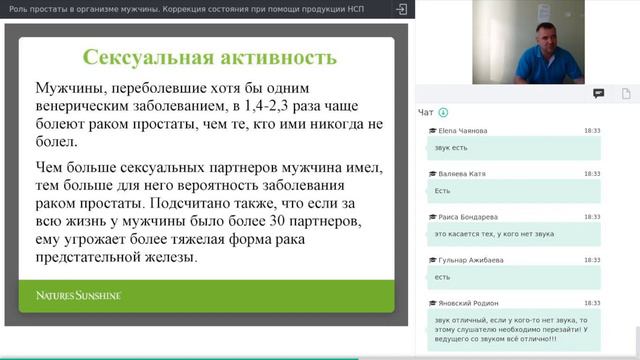Click graduation cap icon beside Гульнар Ажибаева
The image size is (640, 360).
[x=433, y=260]
